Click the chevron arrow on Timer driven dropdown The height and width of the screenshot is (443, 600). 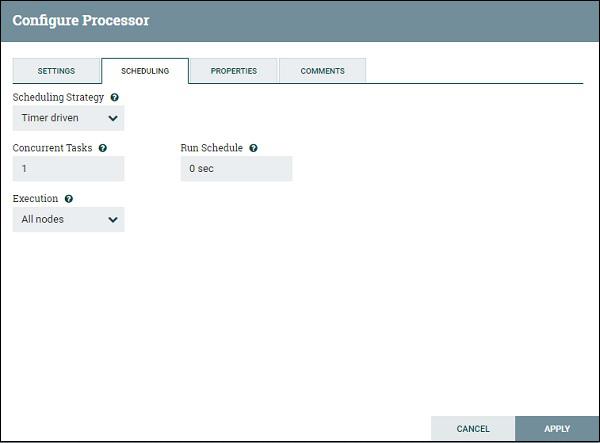tap(113, 118)
